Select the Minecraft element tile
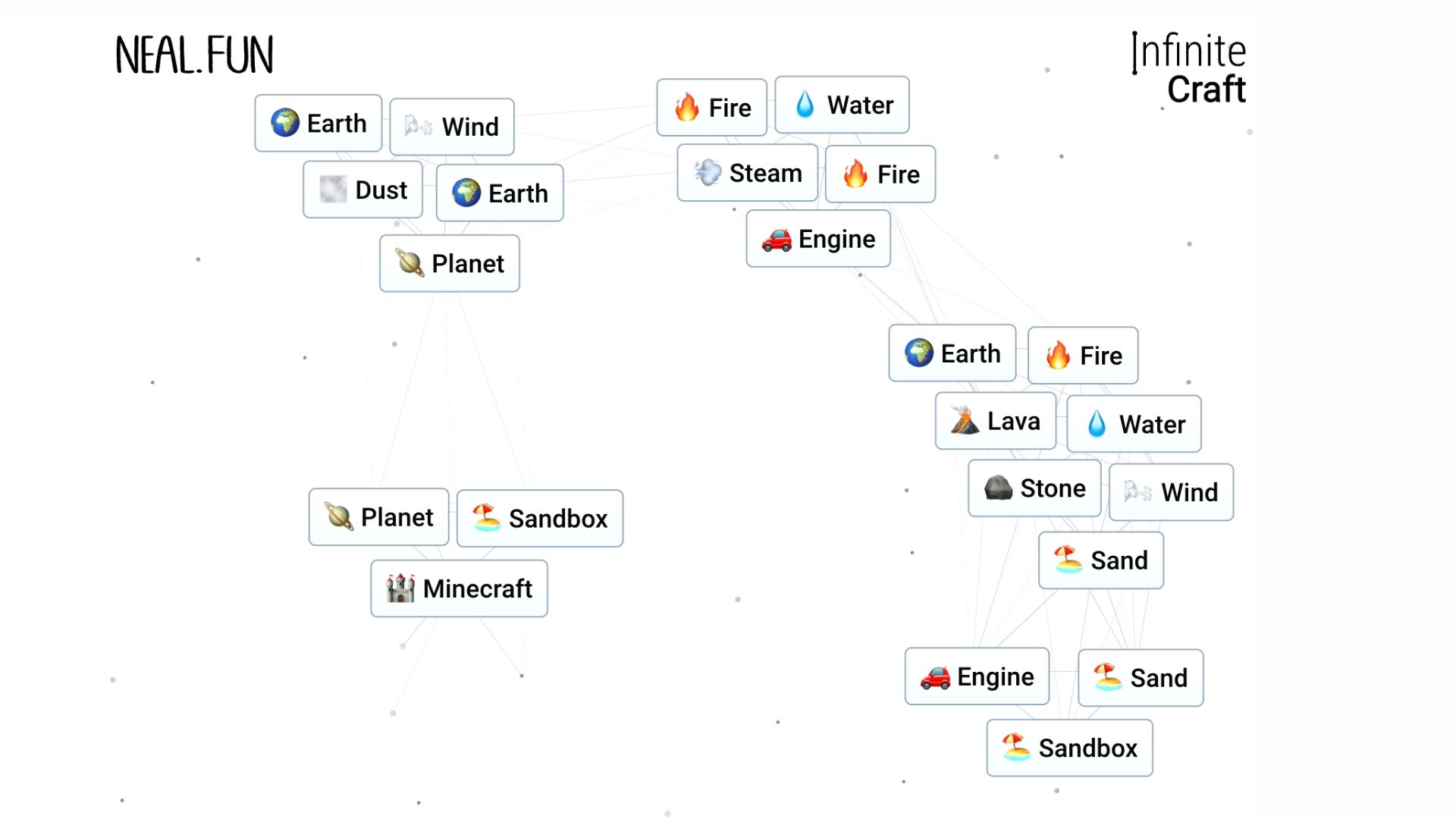The height and width of the screenshot is (819, 1456). 459,588
